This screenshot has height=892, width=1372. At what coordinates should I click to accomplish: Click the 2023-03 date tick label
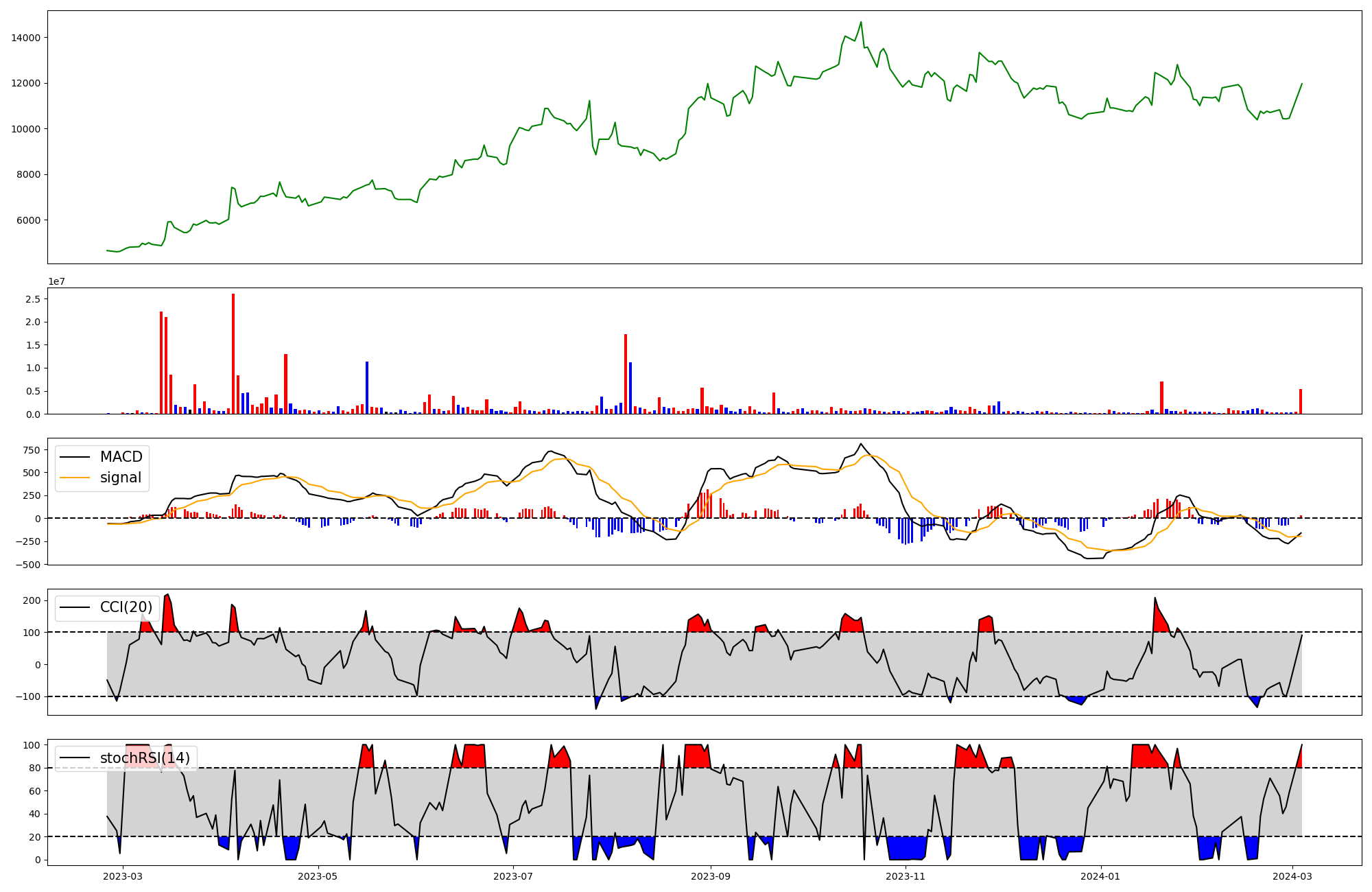[123, 876]
